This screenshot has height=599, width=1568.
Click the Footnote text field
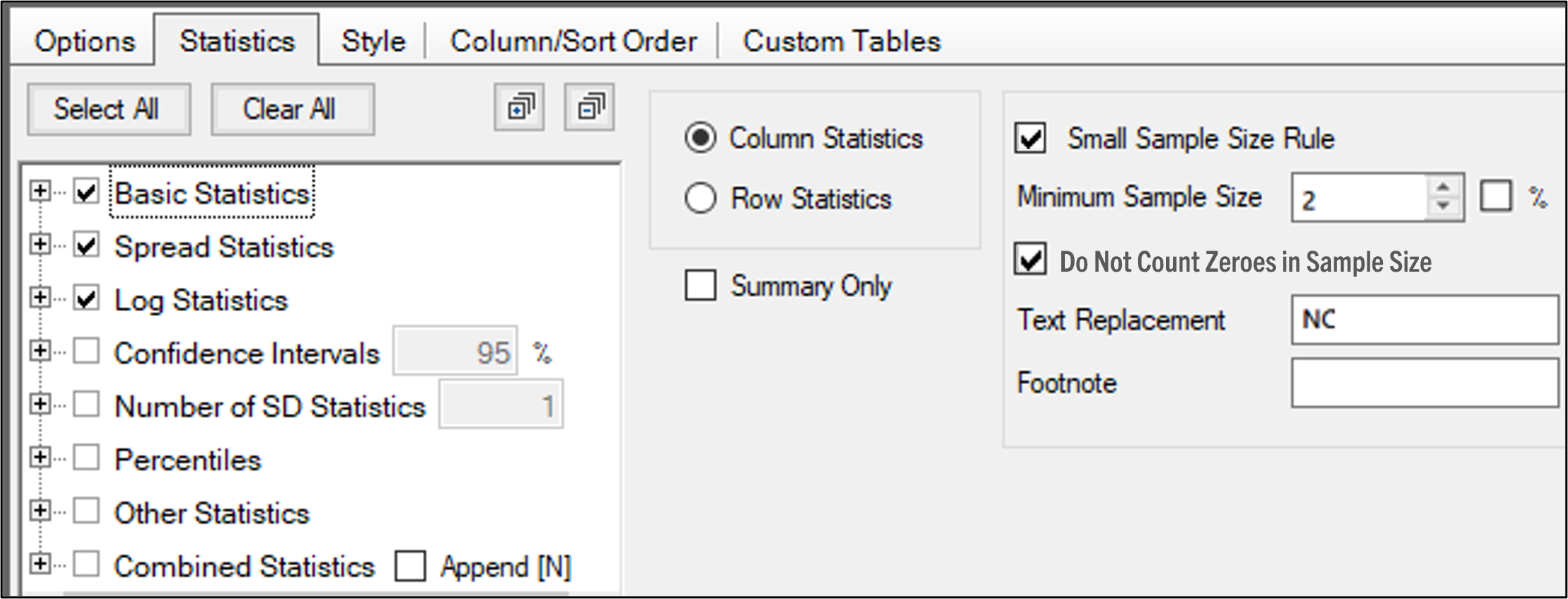click(1424, 383)
